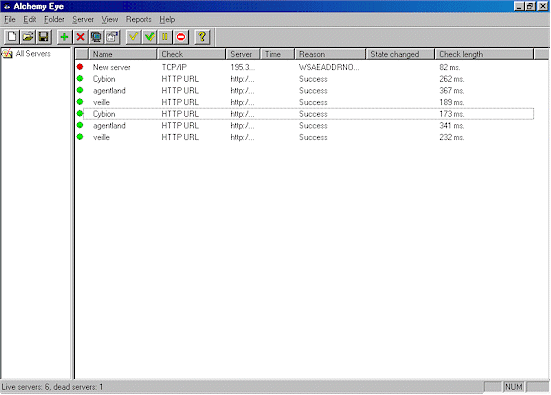Open the Help menu
Screen dimensions: 551x395
tap(167, 19)
